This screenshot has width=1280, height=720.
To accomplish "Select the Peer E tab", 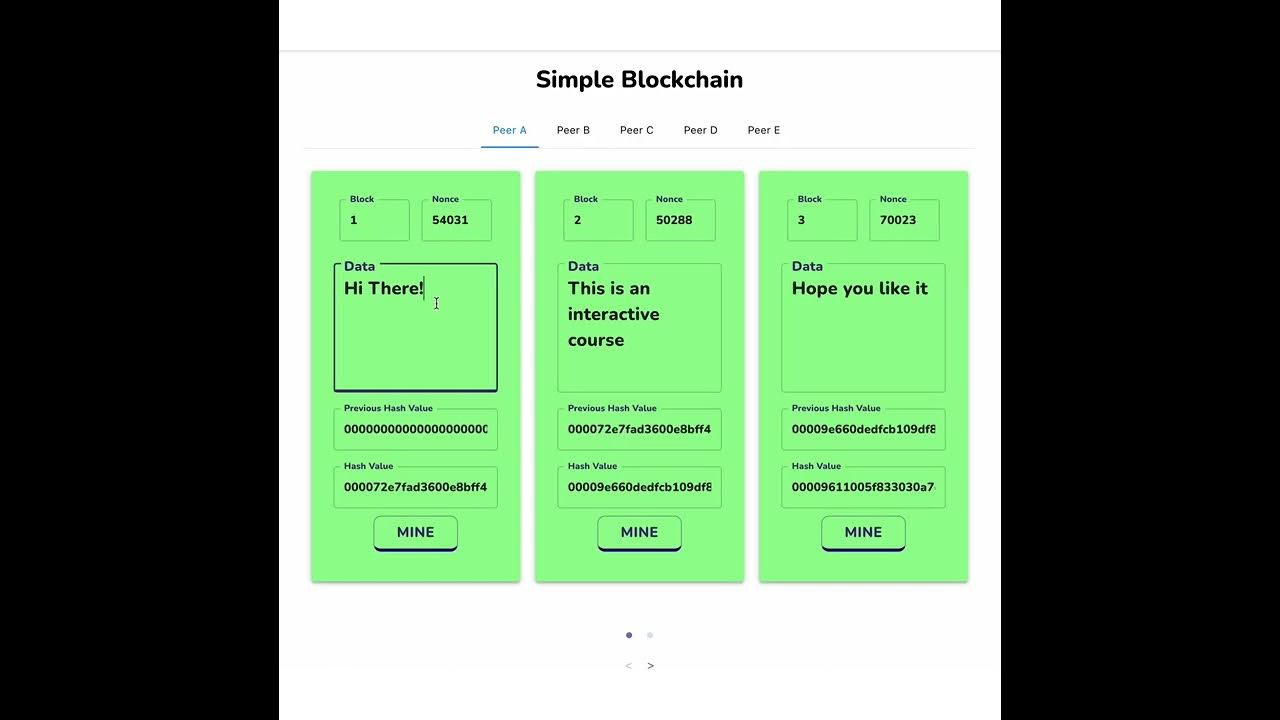I will pos(763,130).
